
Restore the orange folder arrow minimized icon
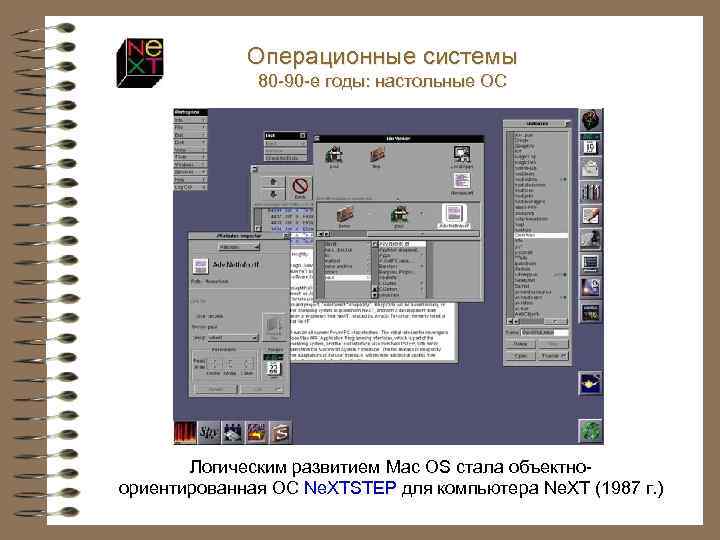click(x=257, y=432)
